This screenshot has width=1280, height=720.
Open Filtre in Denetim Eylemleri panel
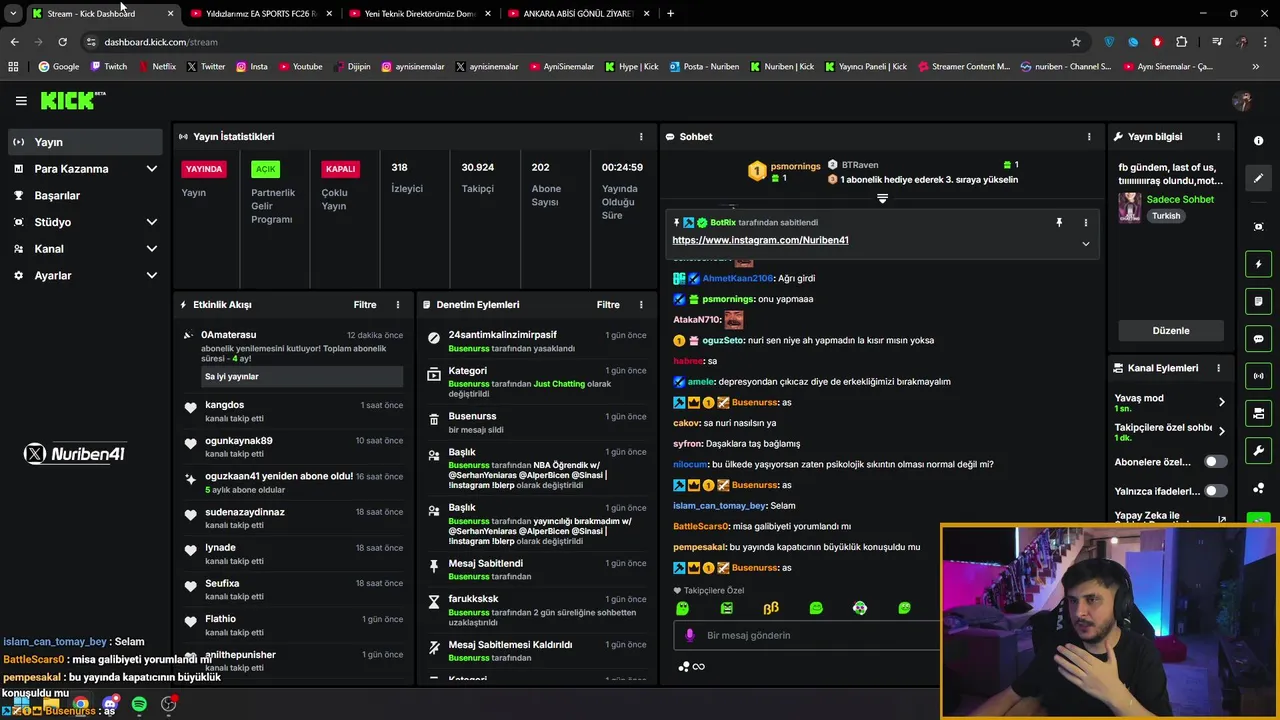tap(608, 305)
